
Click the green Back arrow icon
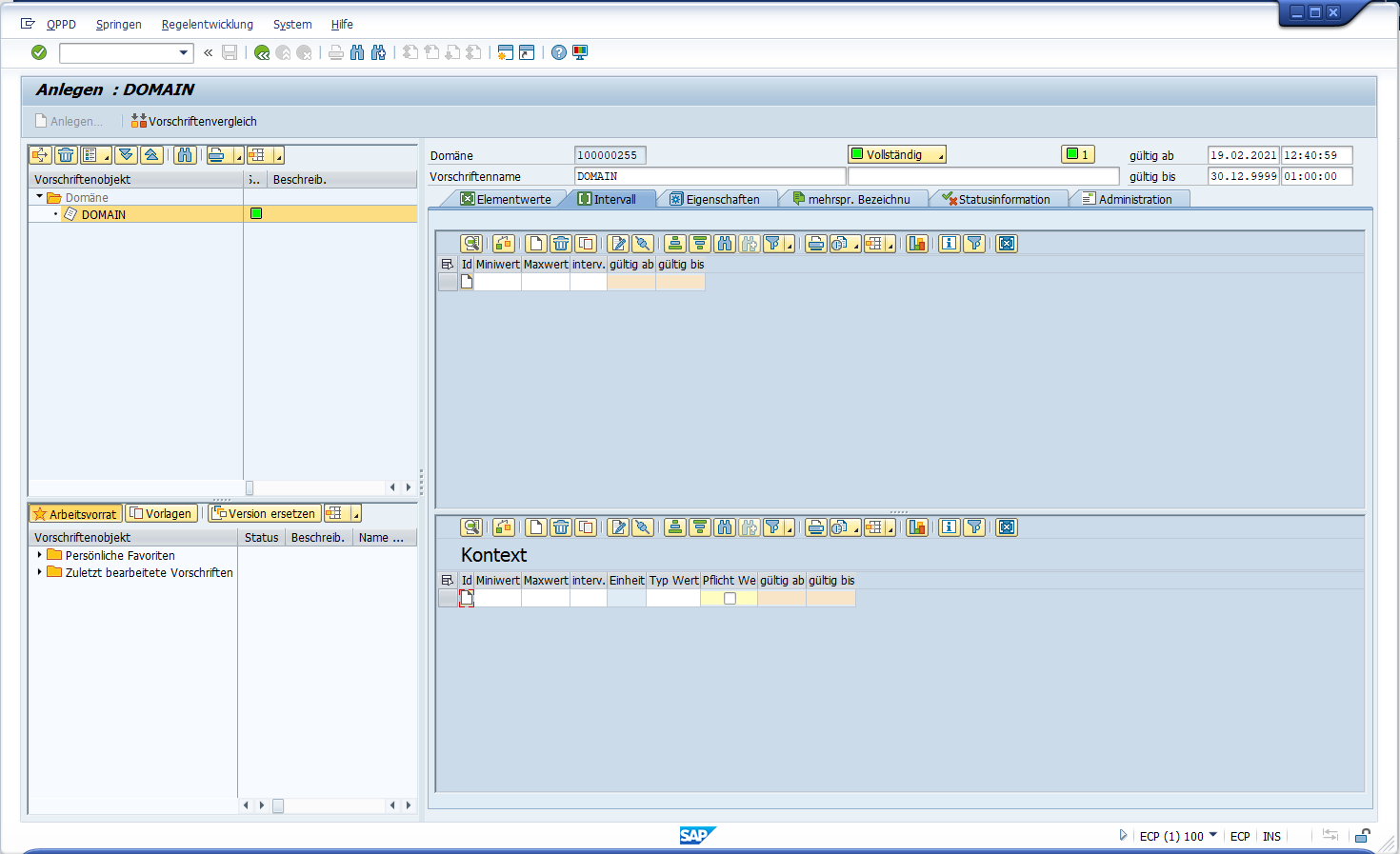point(262,52)
